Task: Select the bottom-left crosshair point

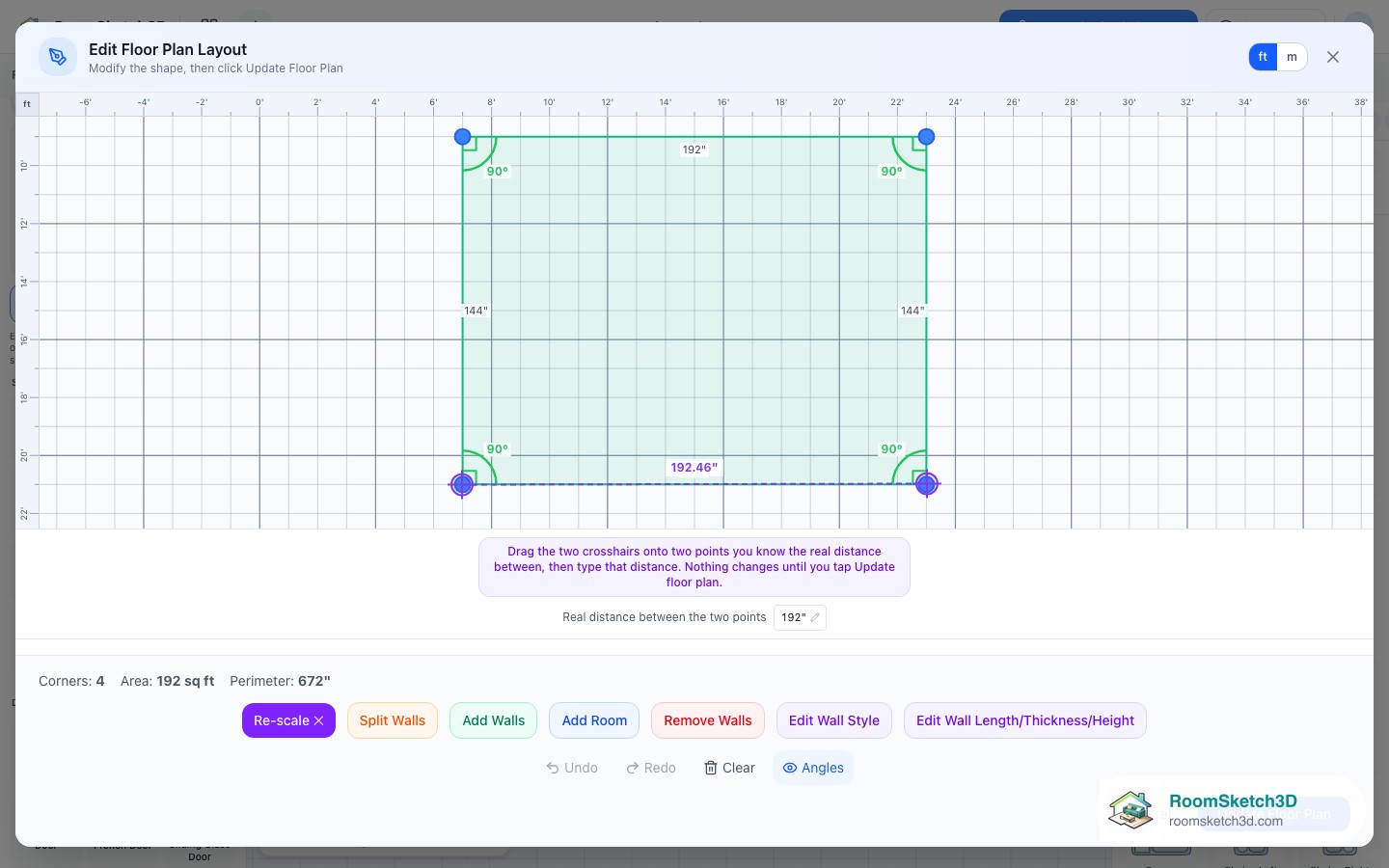Action: click(463, 484)
